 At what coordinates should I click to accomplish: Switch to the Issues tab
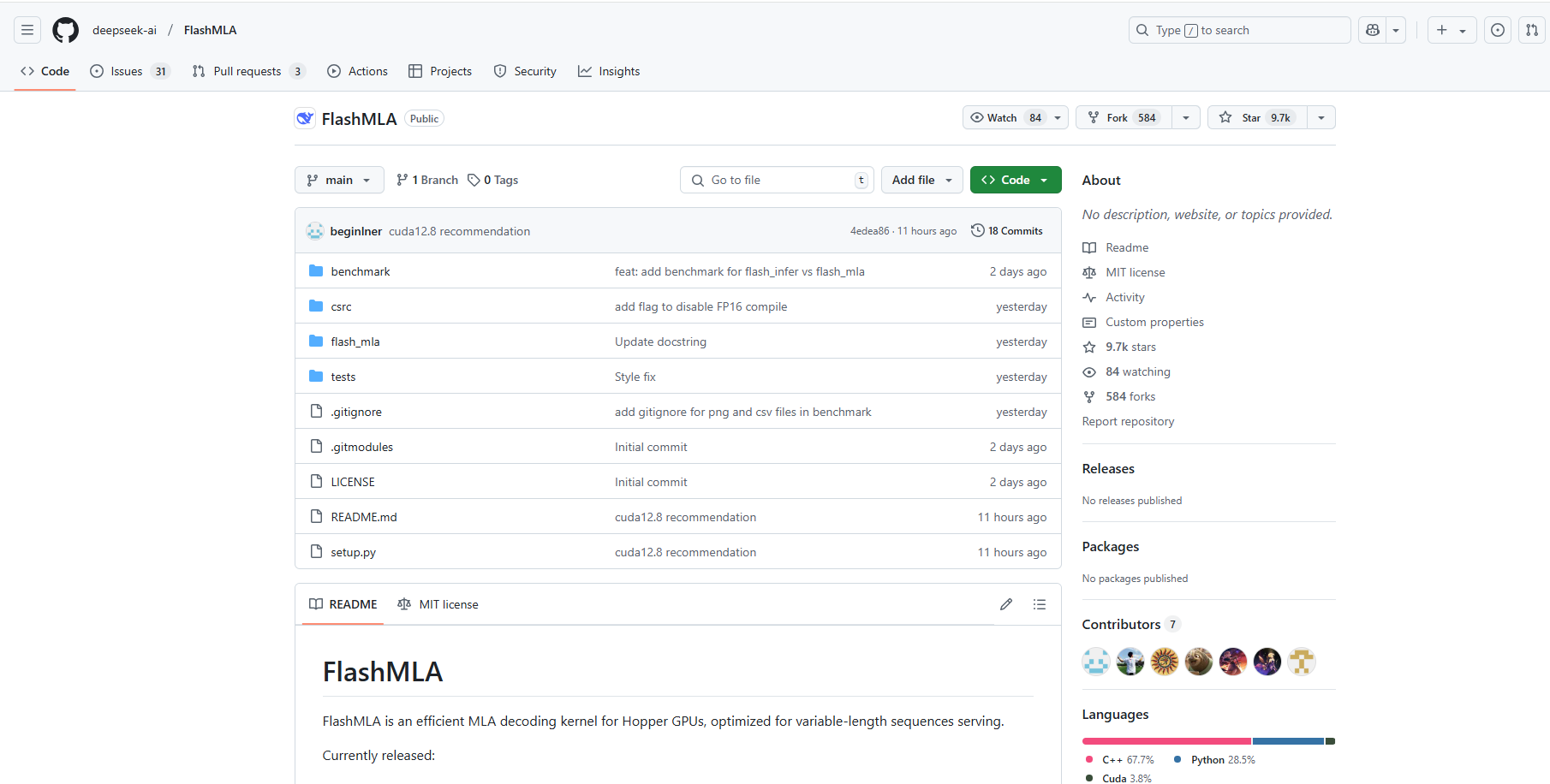126,71
